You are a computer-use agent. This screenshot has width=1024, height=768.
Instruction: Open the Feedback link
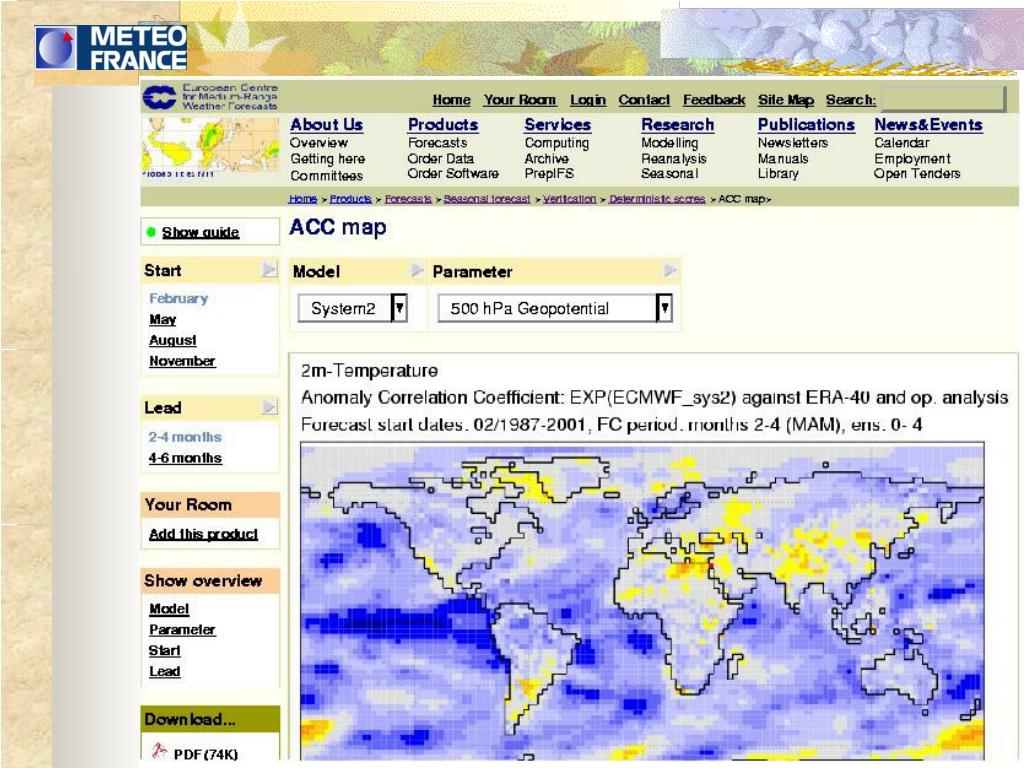pos(714,100)
